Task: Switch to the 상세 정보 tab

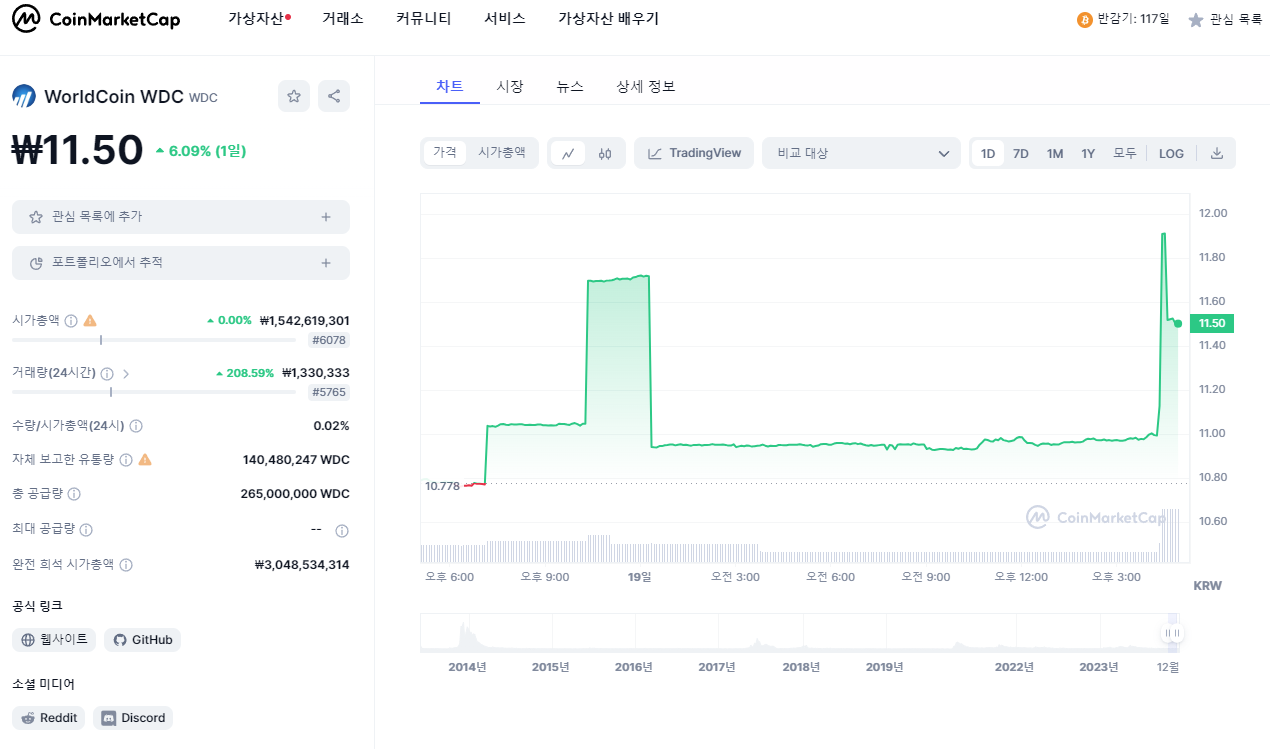Action: (x=646, y=86)
